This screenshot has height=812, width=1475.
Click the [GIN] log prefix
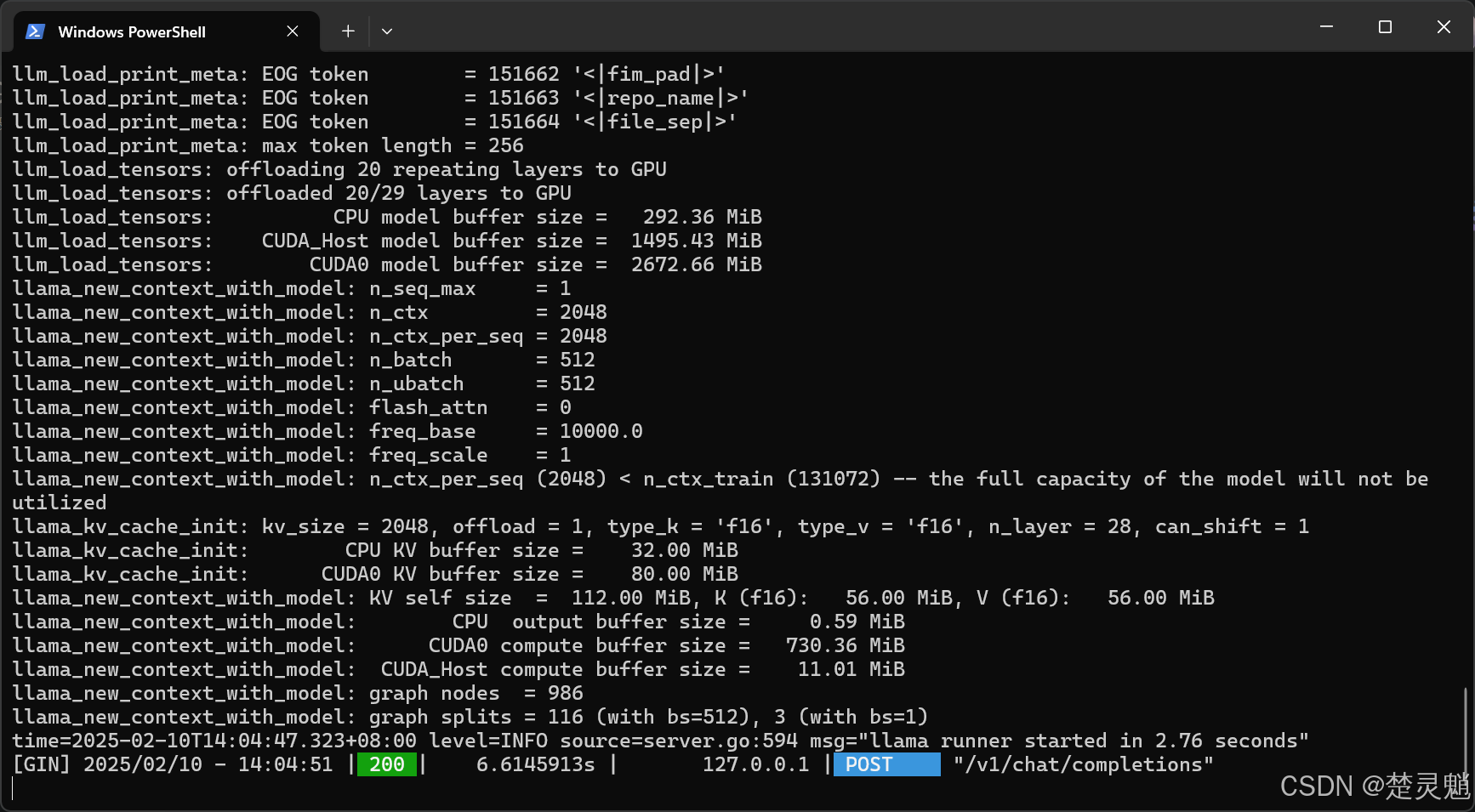click(42, 764)
